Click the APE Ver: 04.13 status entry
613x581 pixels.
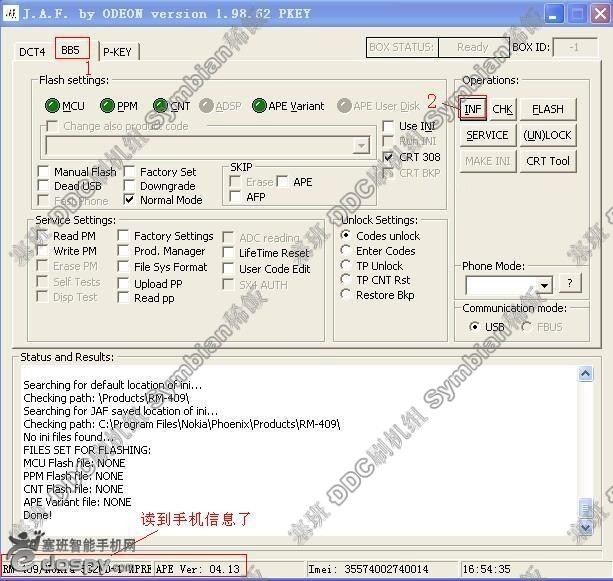click(198, 569)
